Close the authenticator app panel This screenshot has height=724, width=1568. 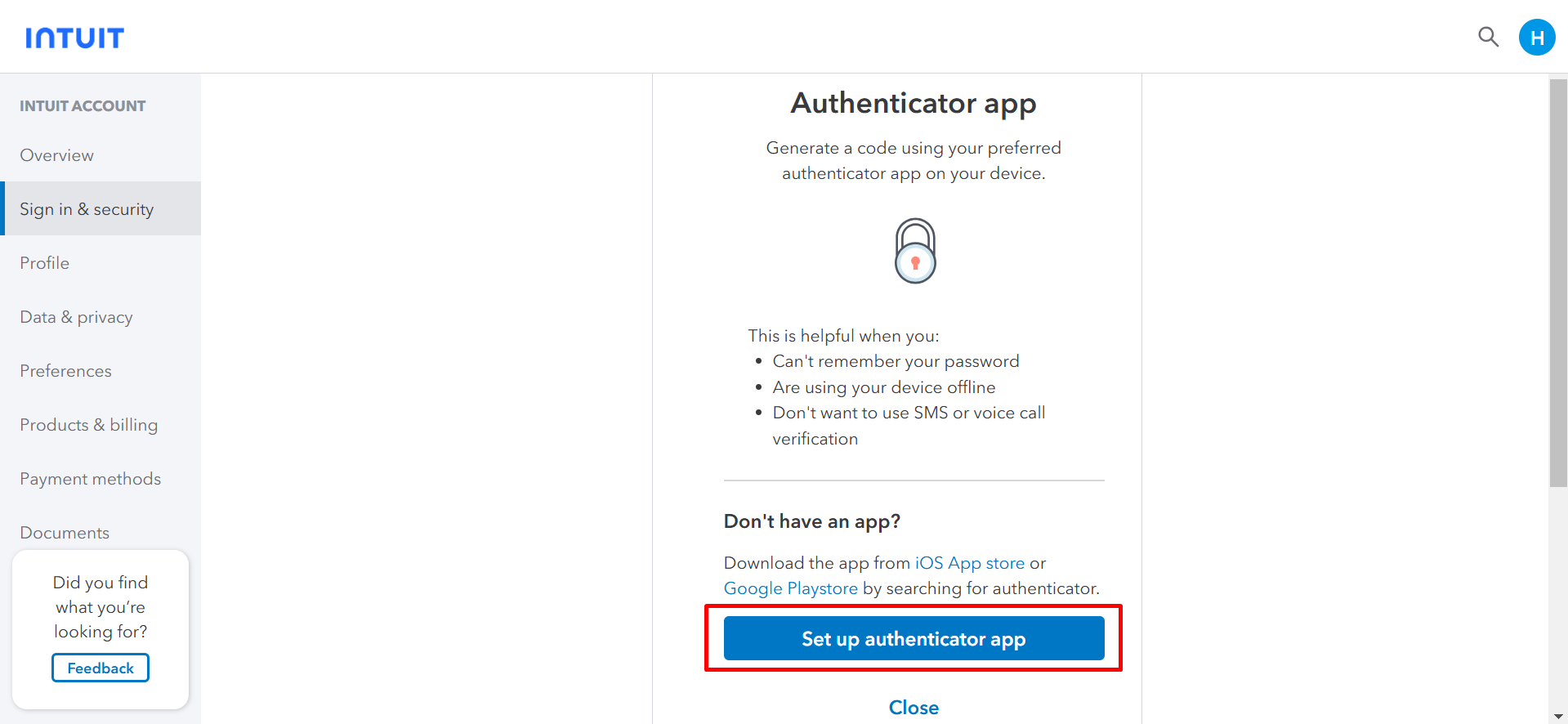click(914, 707)
